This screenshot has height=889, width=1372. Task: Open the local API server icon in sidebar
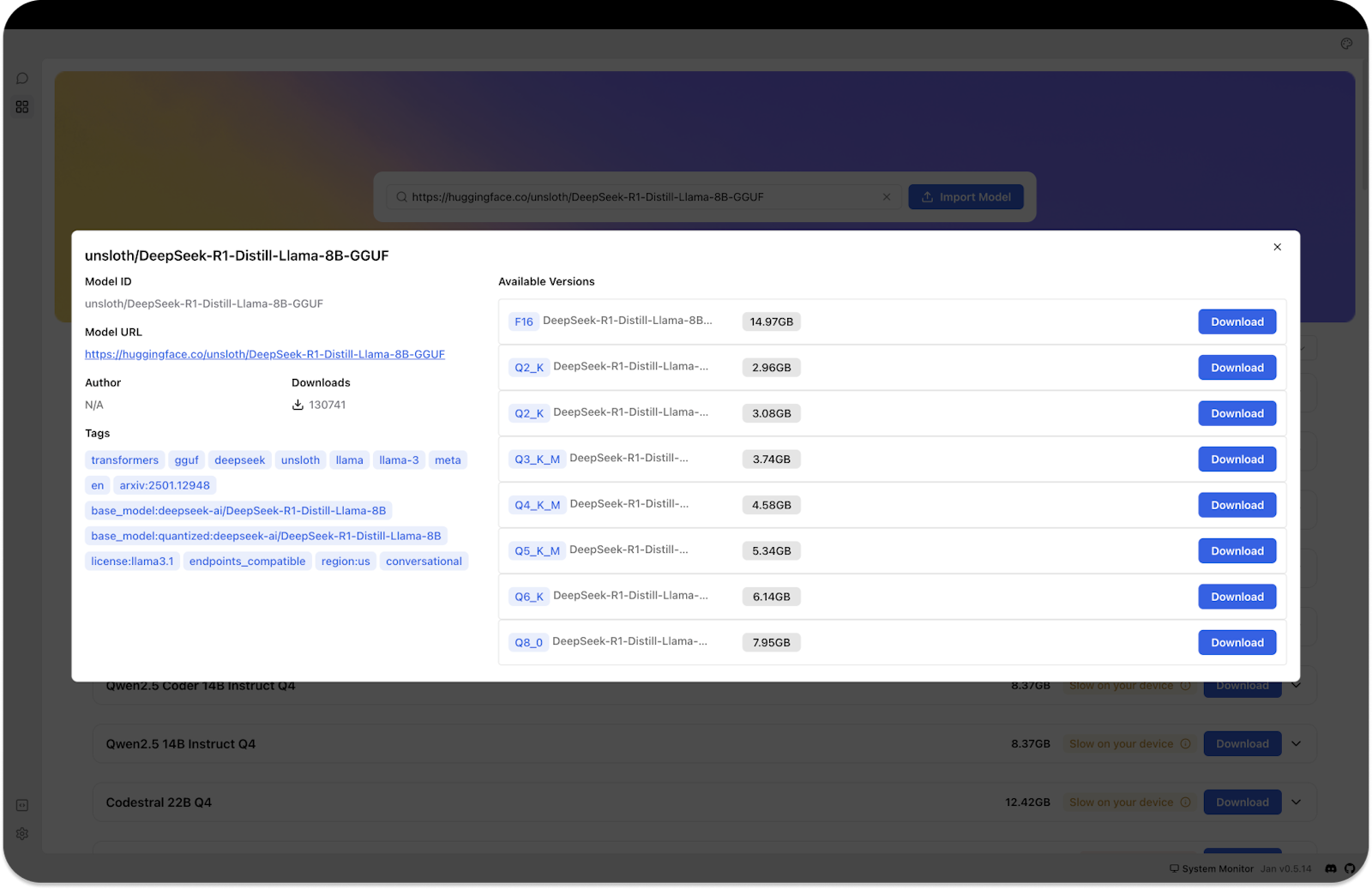(x=21, y=805)
